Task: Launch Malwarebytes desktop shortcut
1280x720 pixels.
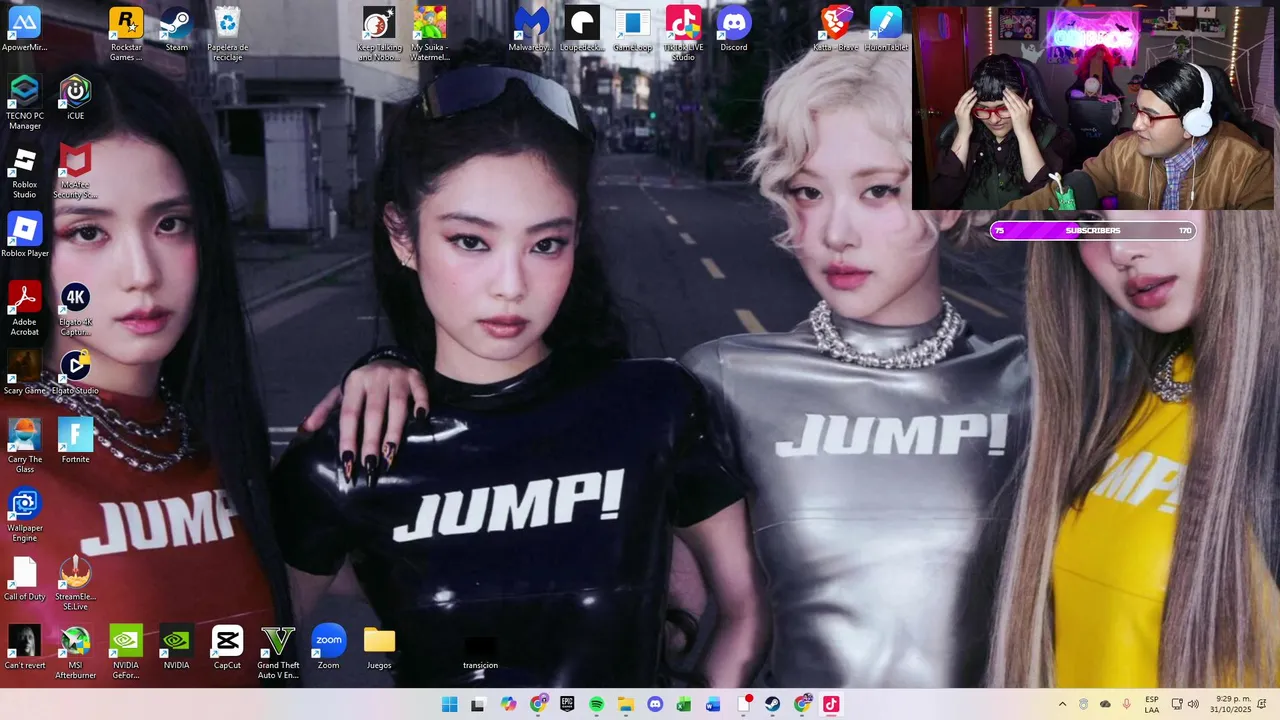Action: pos(531,29)
